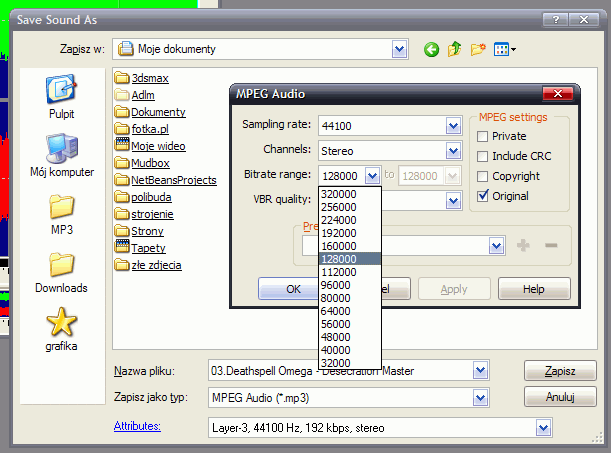Viewport: 611px width, 453px height.
Task: Open the Downloads folder shortcut
Action: [x=61, y=271]
